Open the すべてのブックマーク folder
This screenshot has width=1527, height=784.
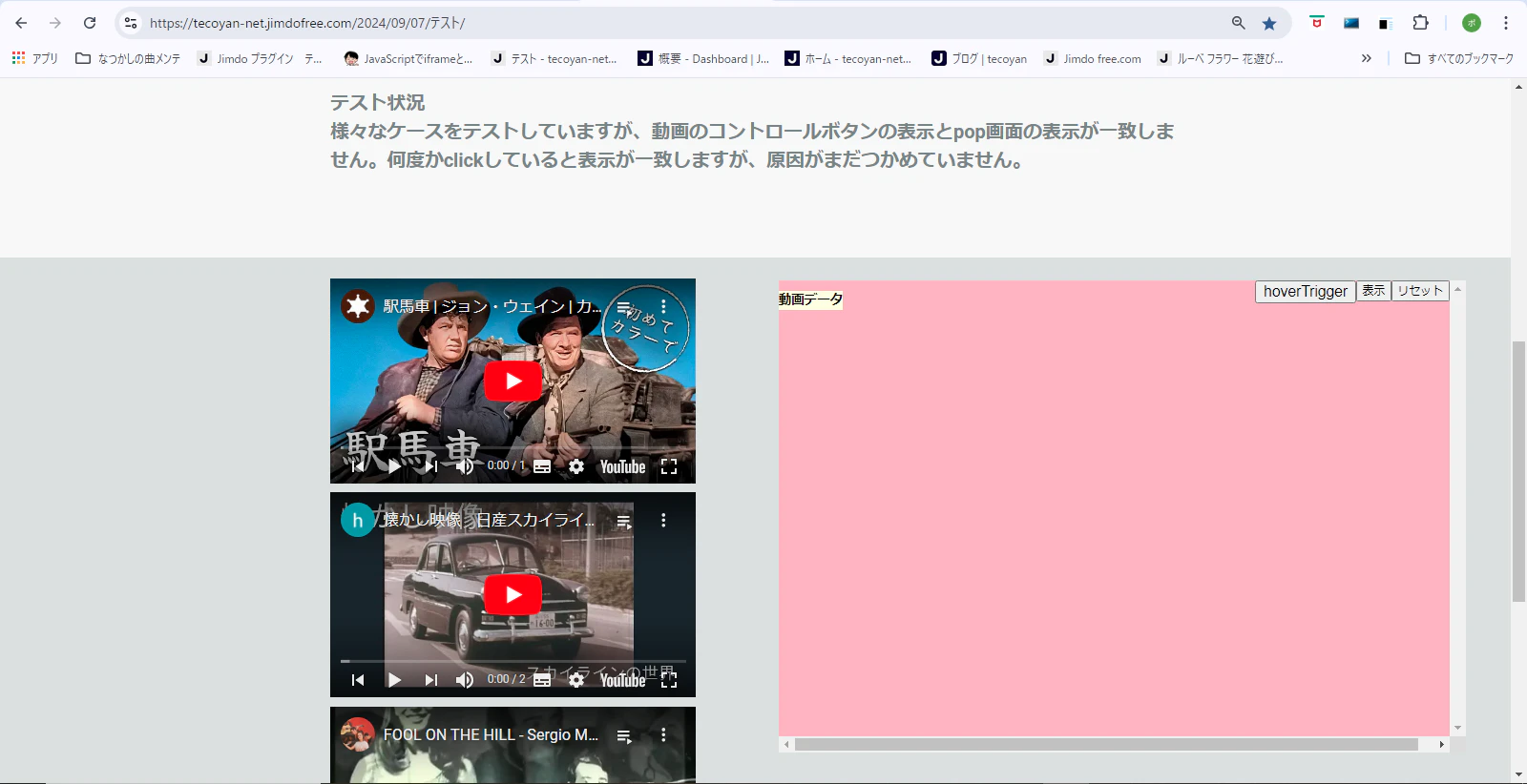point(1459,58)
